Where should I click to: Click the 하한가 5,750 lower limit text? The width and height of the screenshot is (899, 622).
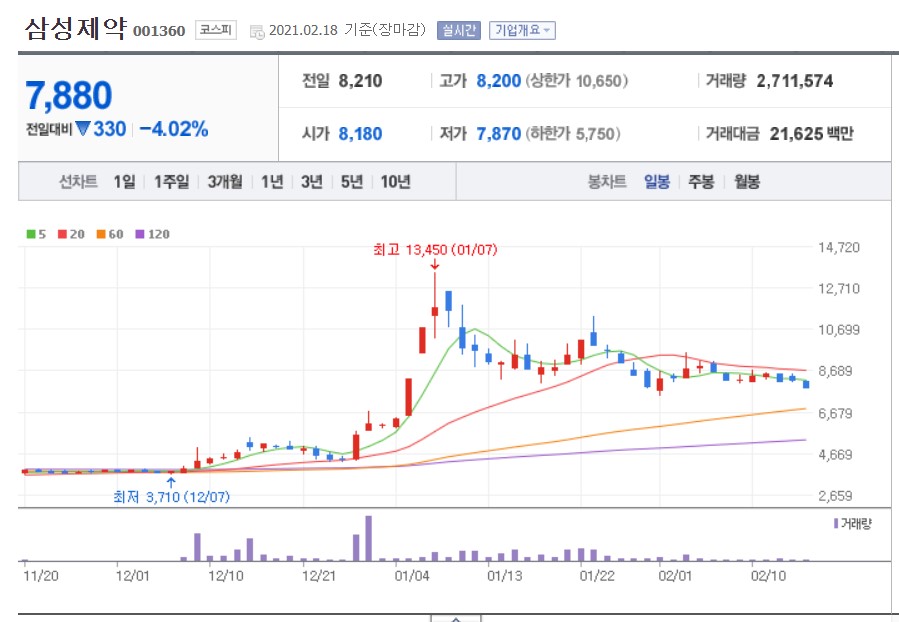click(x=573, y=134)
